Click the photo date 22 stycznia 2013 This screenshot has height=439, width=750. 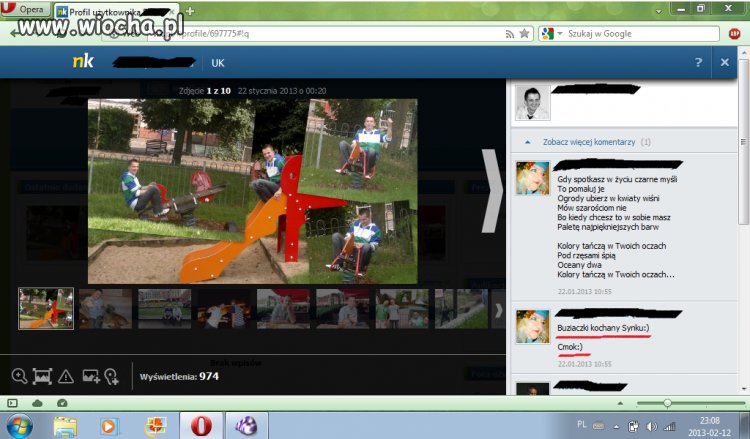pos(282,91)
